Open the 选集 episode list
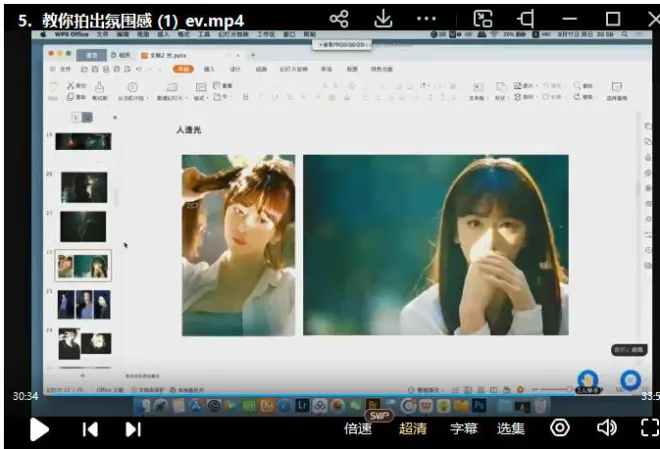 click(511, 429)
